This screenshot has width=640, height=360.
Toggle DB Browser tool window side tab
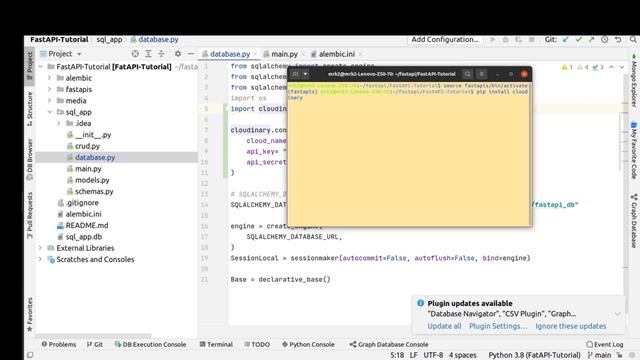click(29, 160)
